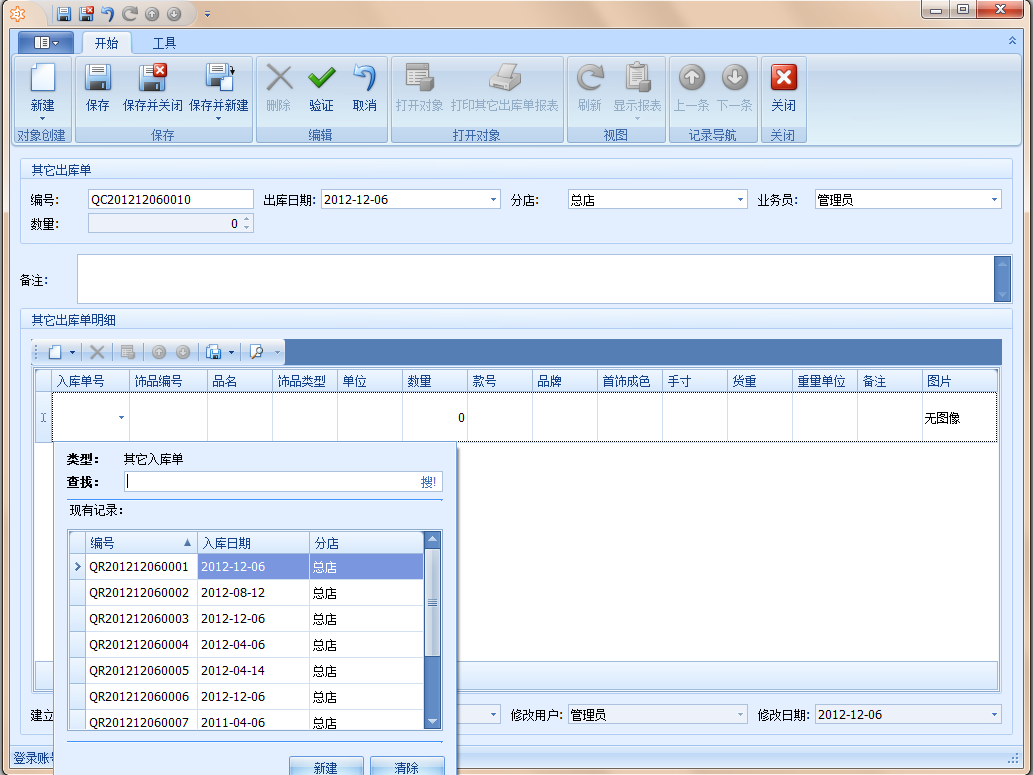Viewport: 1033px width, 775px height.
Task: Click the 首饰成色 column header
Action: 629,381
